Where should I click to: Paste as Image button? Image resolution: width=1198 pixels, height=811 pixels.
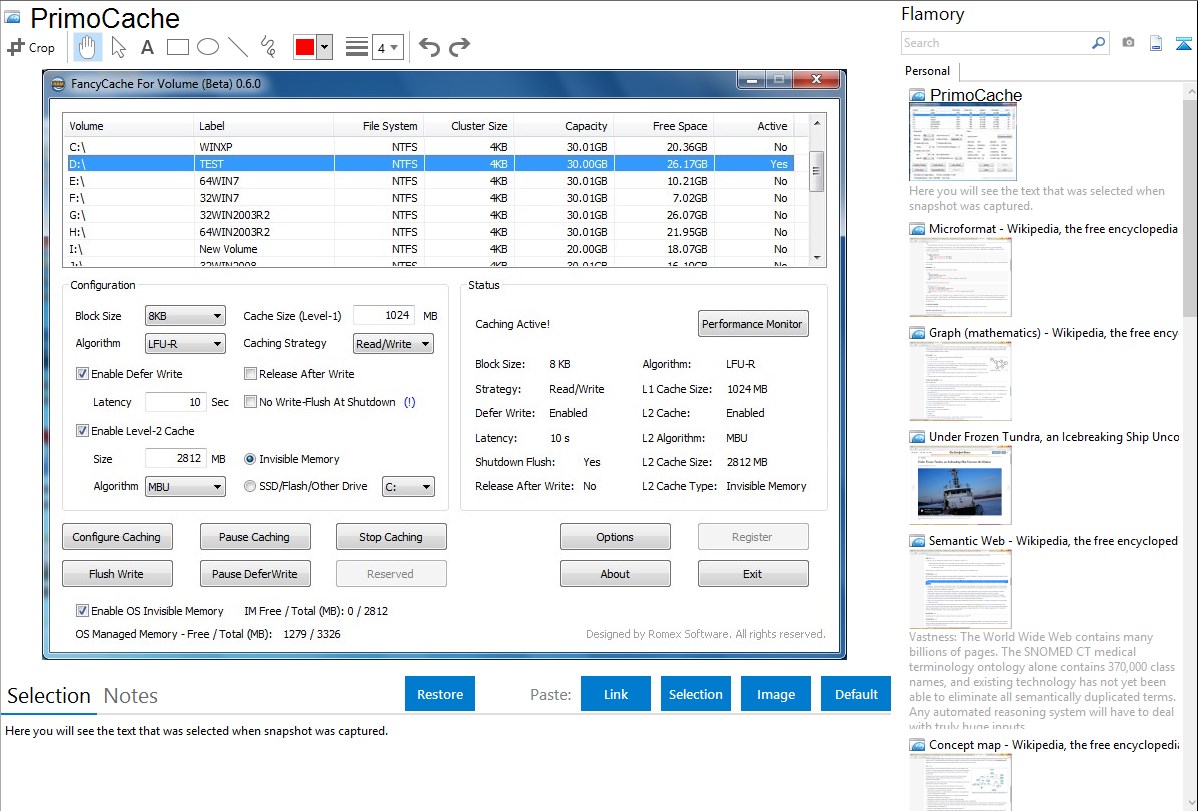coord(775,694)
